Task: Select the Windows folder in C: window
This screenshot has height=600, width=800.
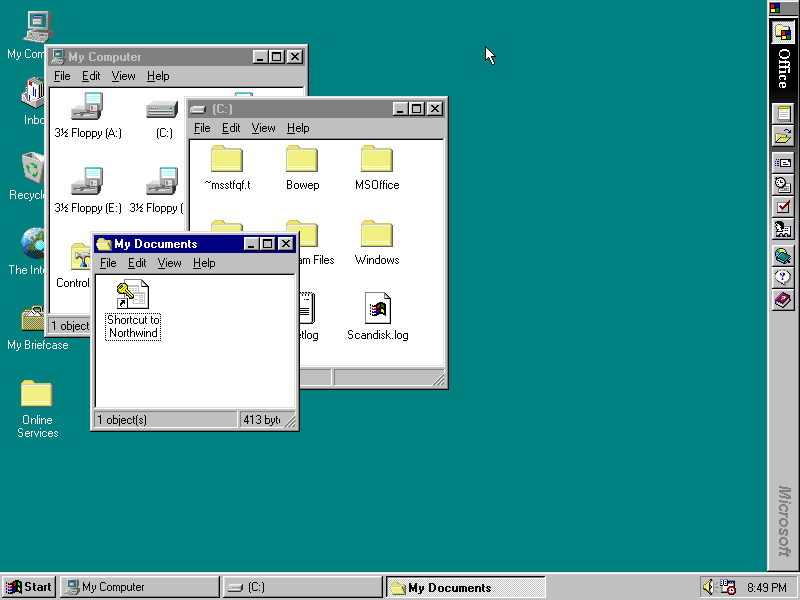Action: pos(377,243)
